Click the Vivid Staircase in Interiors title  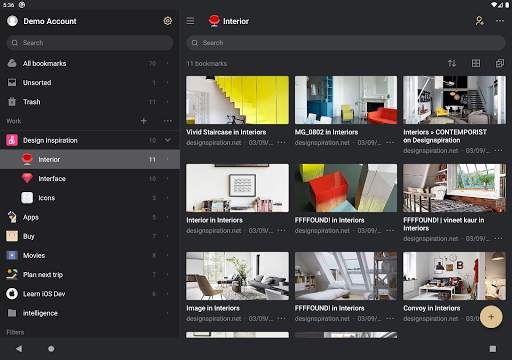[226, 132]
